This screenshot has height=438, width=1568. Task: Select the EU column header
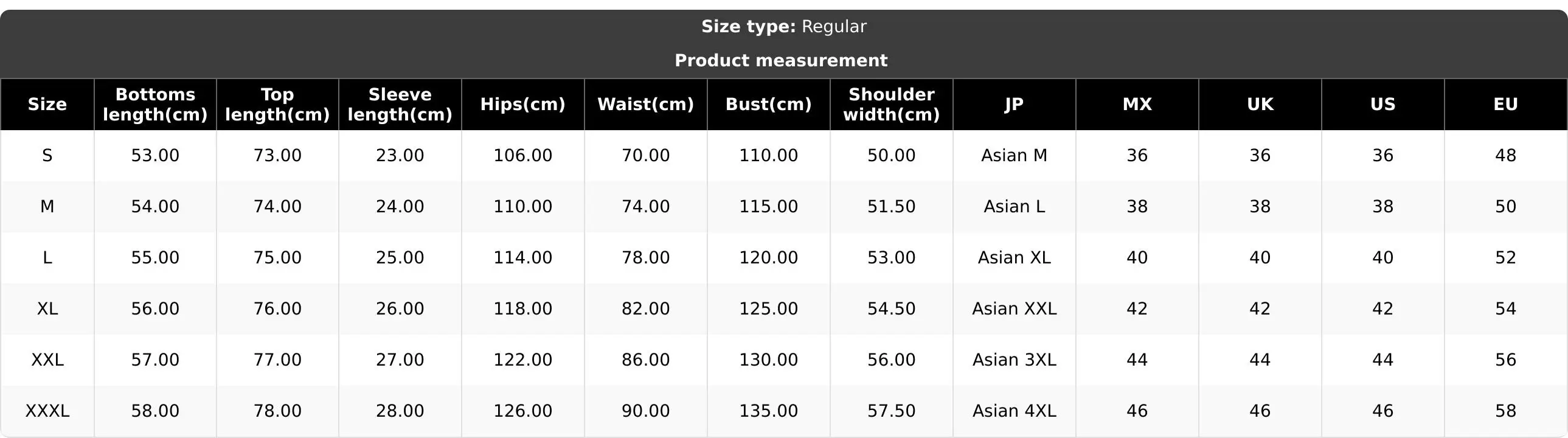1506,104
